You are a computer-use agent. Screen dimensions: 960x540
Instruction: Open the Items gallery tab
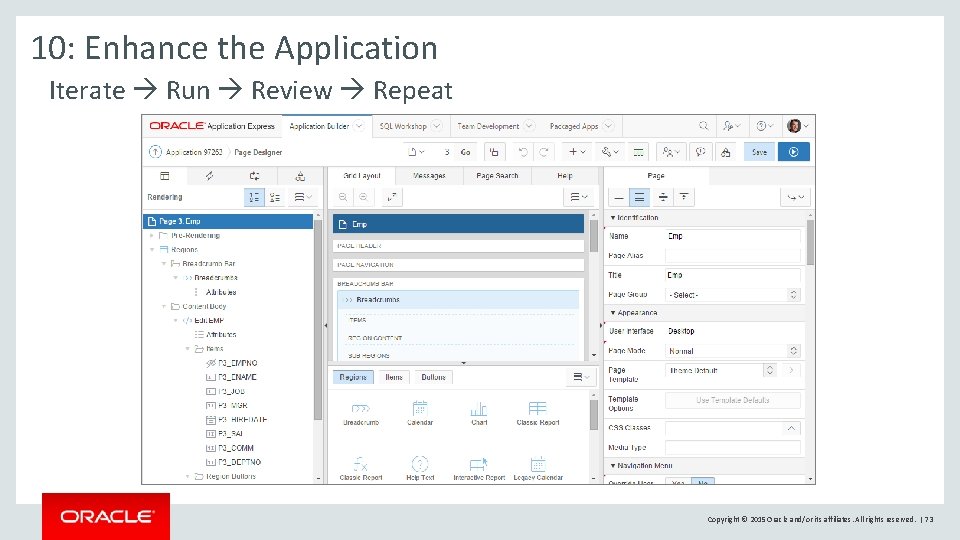394,377
